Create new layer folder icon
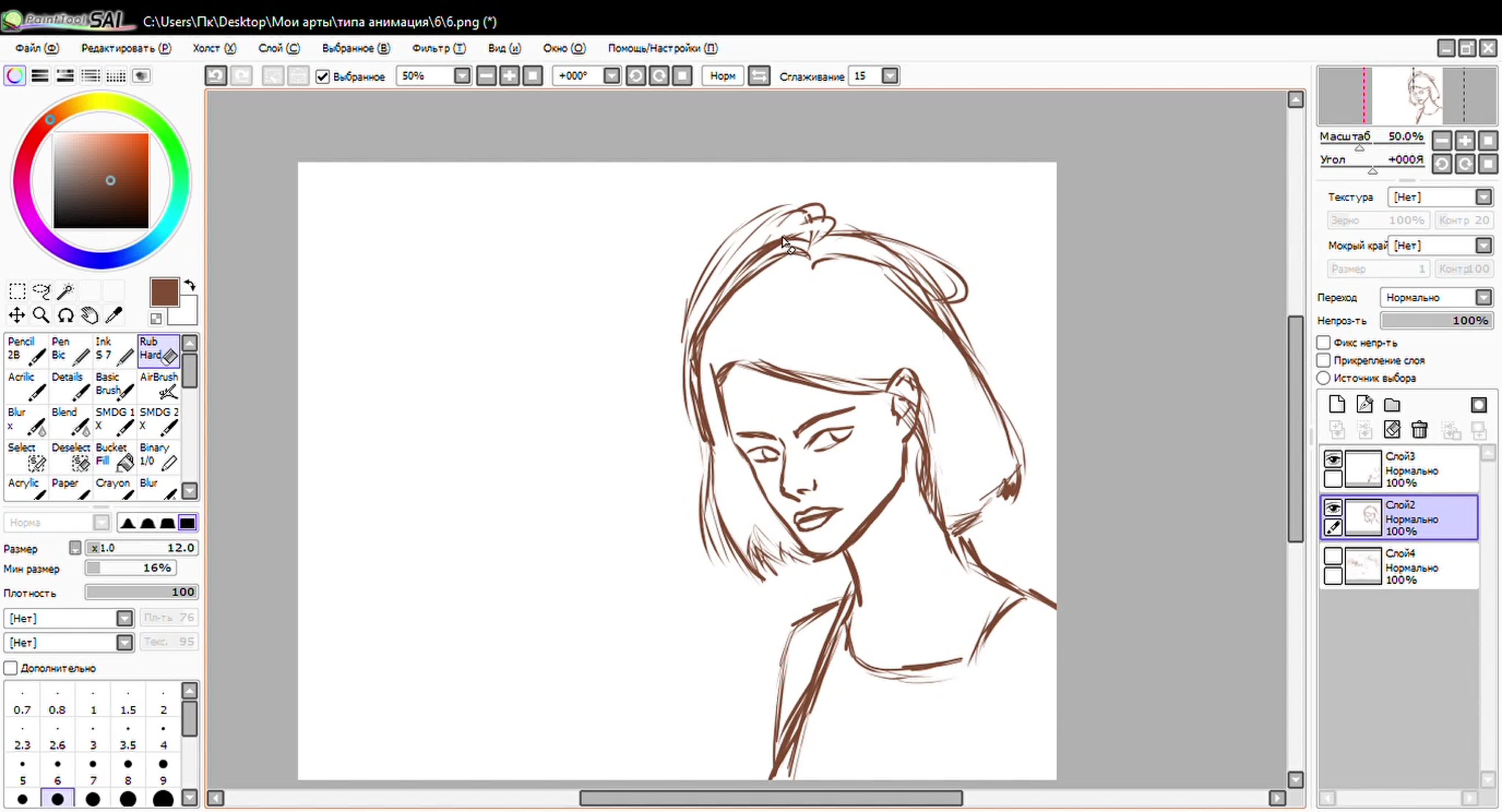 click(x=1392, y=405)
